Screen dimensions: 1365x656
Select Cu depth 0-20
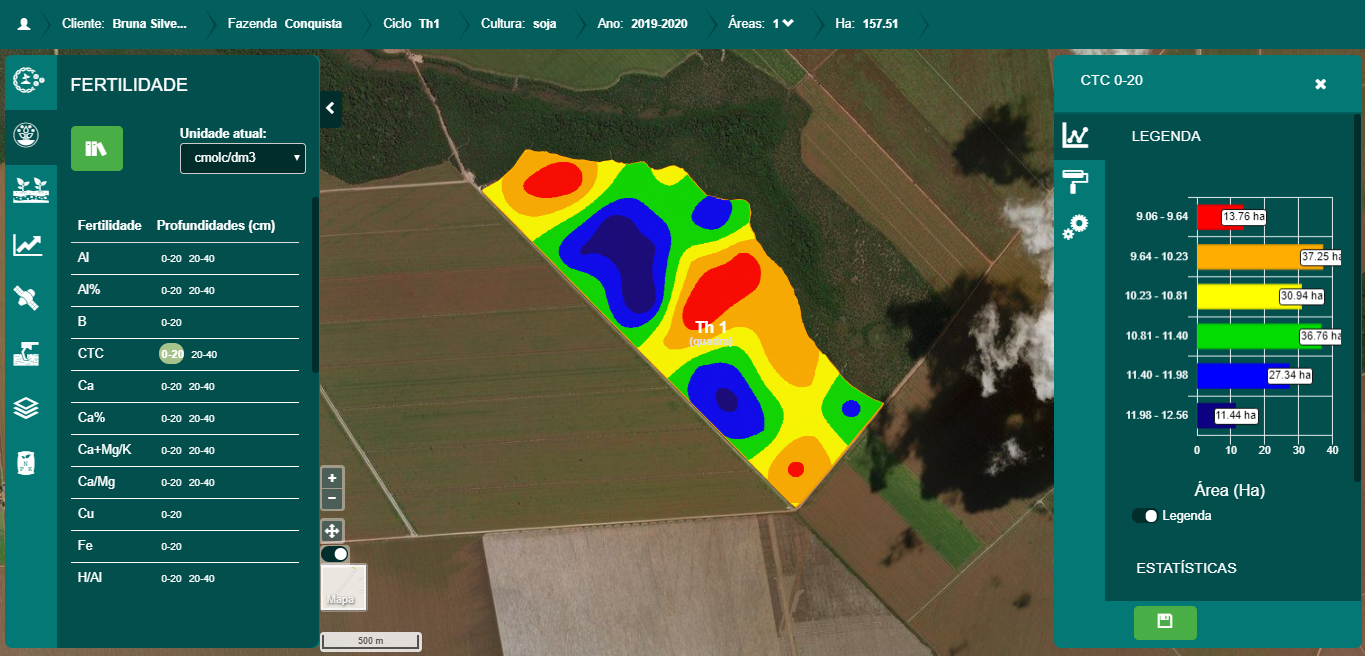coord(171,515)
